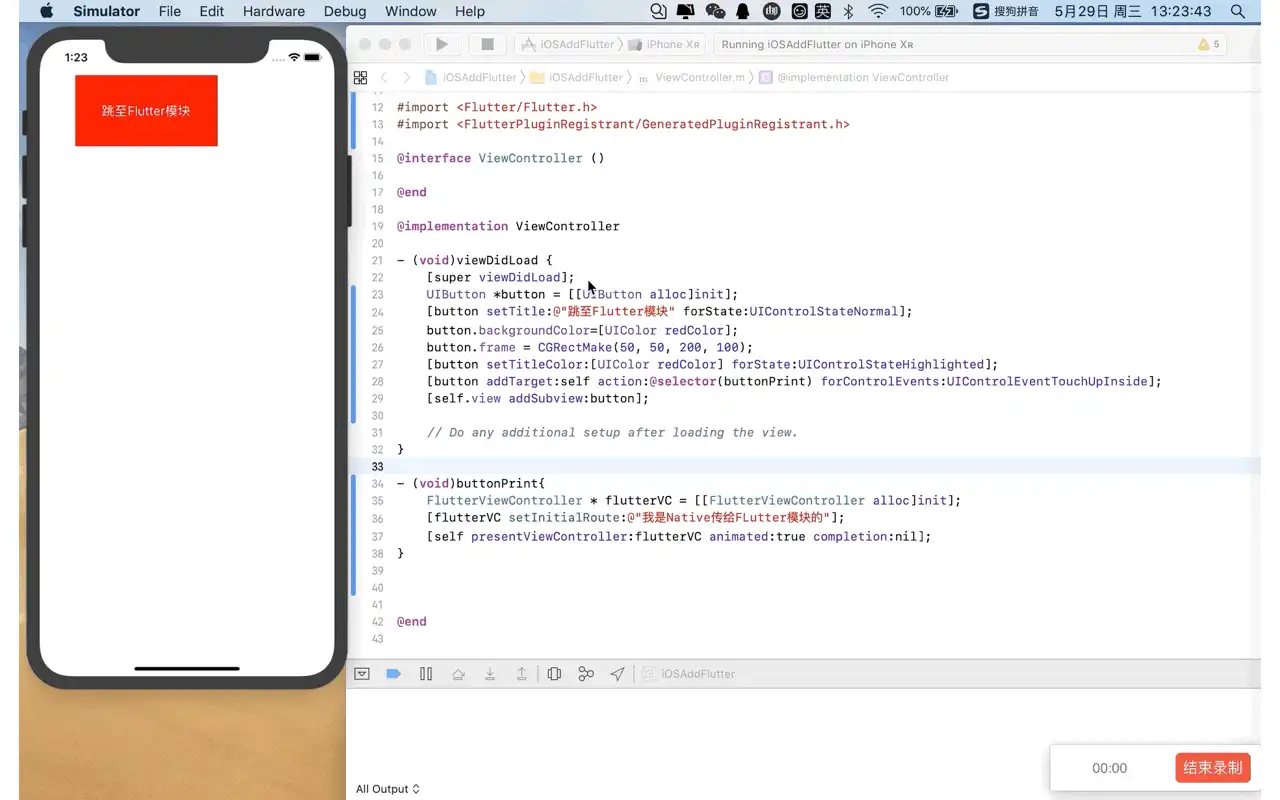1280x800 pixels.
Task: Click the viewDidLoad method name on line 21
Action: coord(497,260)
